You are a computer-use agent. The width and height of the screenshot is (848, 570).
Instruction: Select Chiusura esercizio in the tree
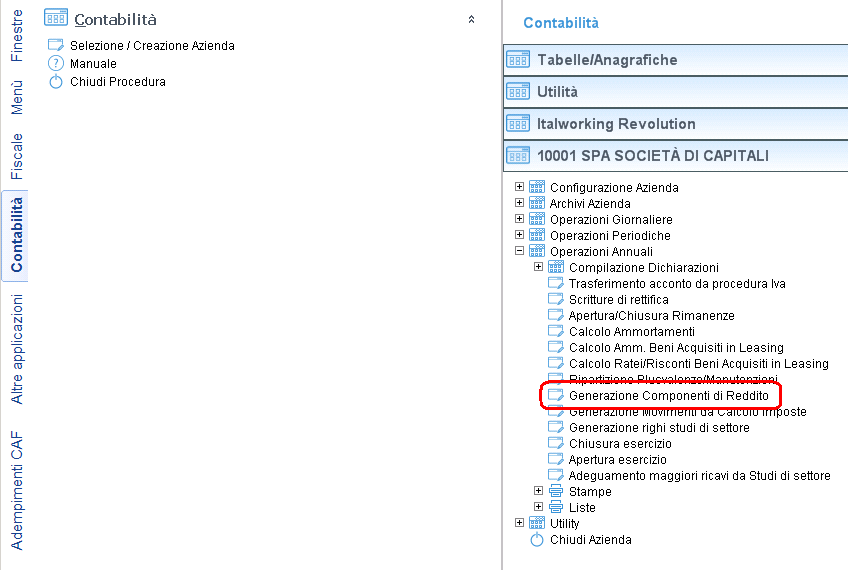pyautogui.click(x=620, y=443)
